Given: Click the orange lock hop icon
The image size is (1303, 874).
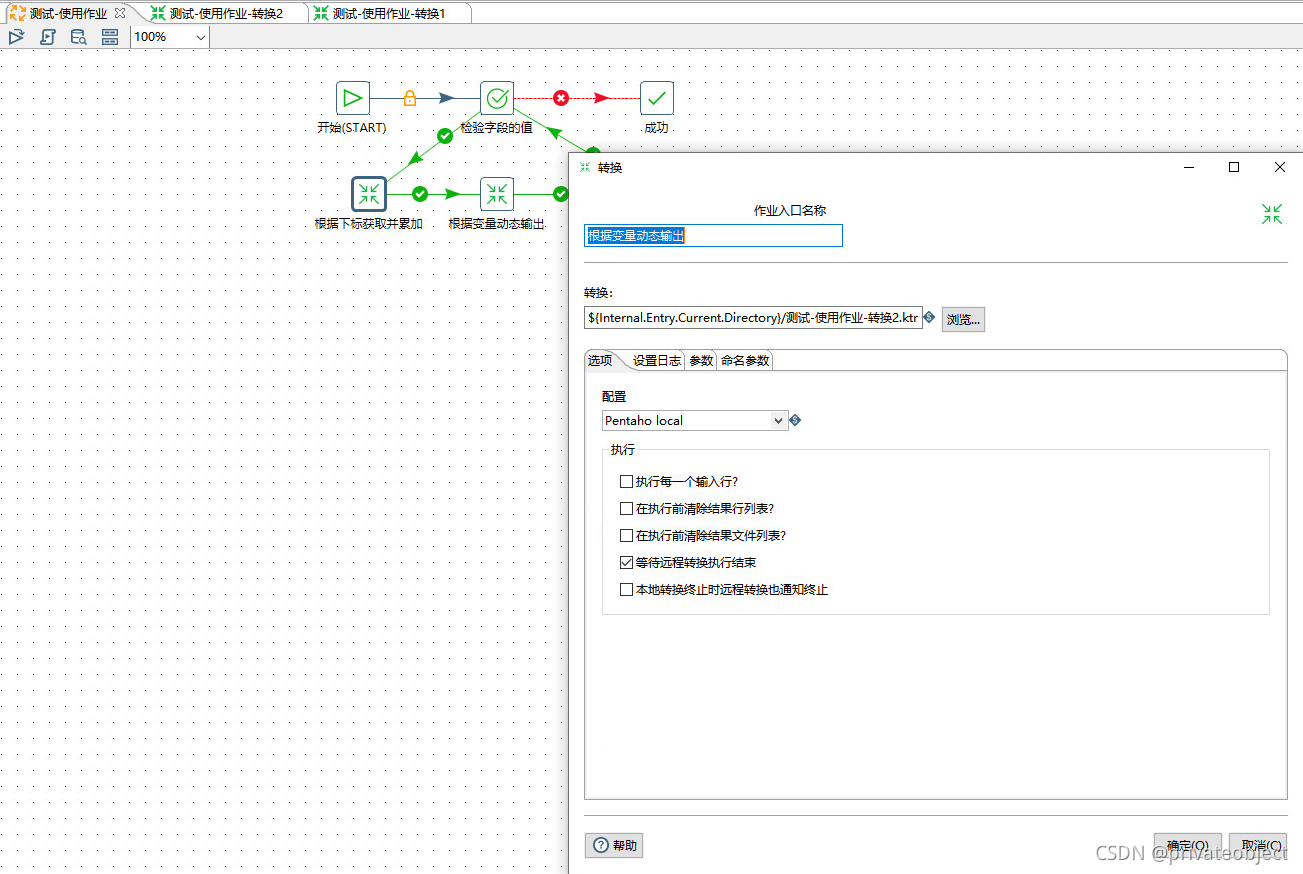Looking at the screenshot, I should [410, 98].
